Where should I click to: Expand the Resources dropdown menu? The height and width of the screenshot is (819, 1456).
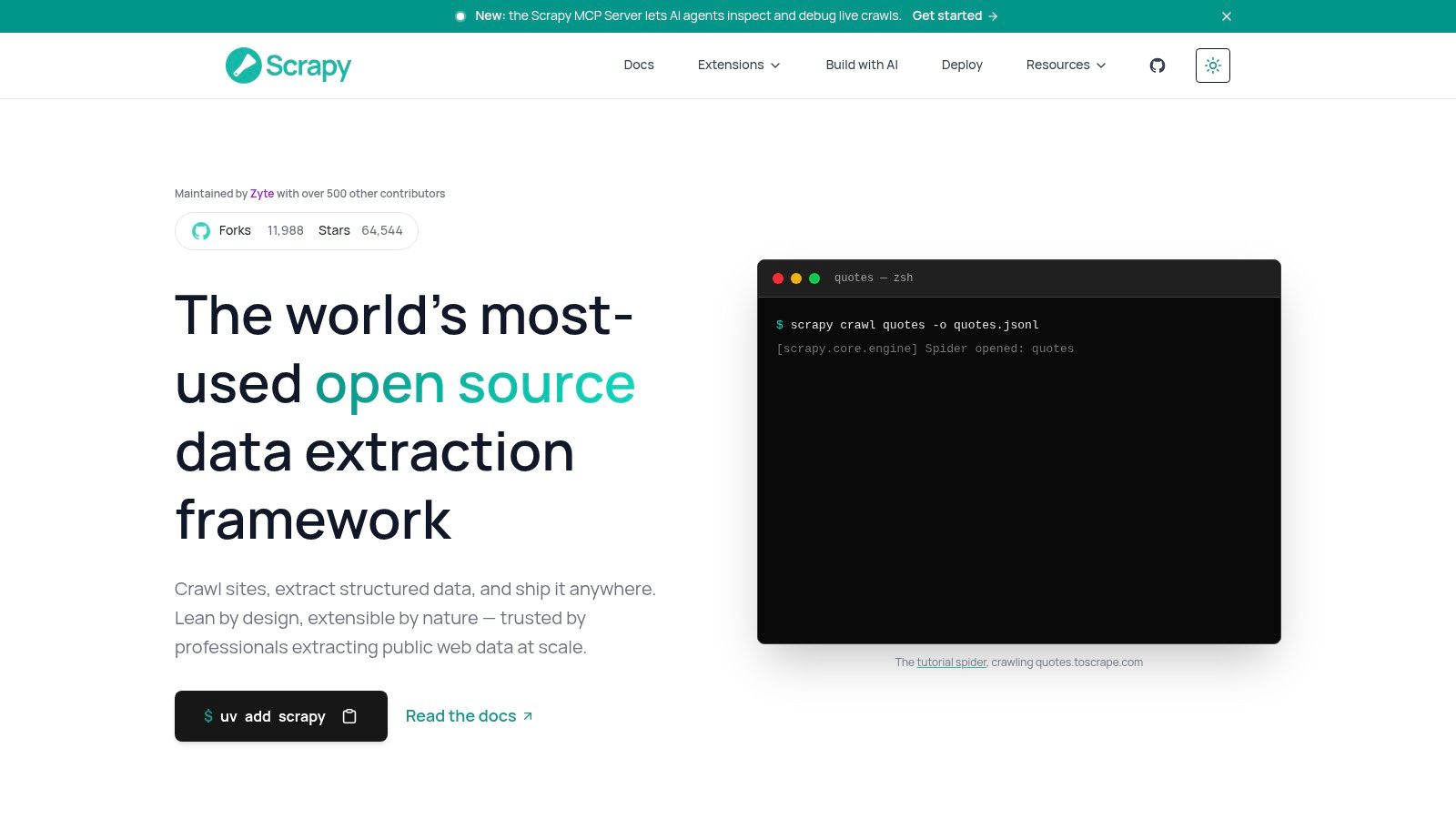pyautogui.click(x=1067, y=66)
